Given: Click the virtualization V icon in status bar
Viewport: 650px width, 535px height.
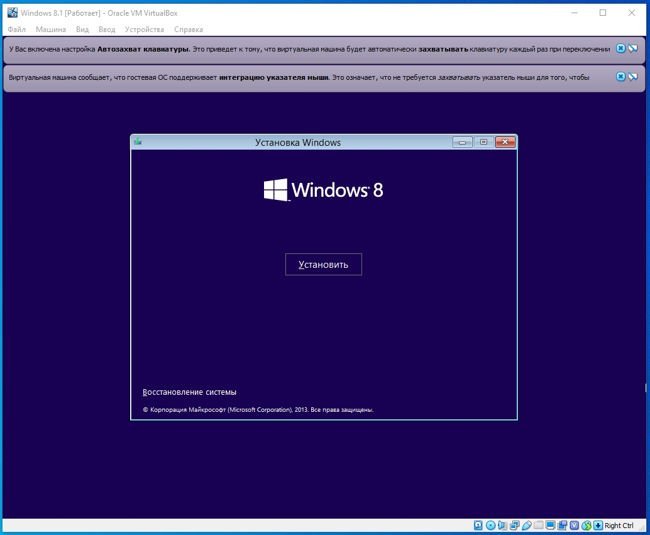Looking at the screenshot, I should [574, 525].
